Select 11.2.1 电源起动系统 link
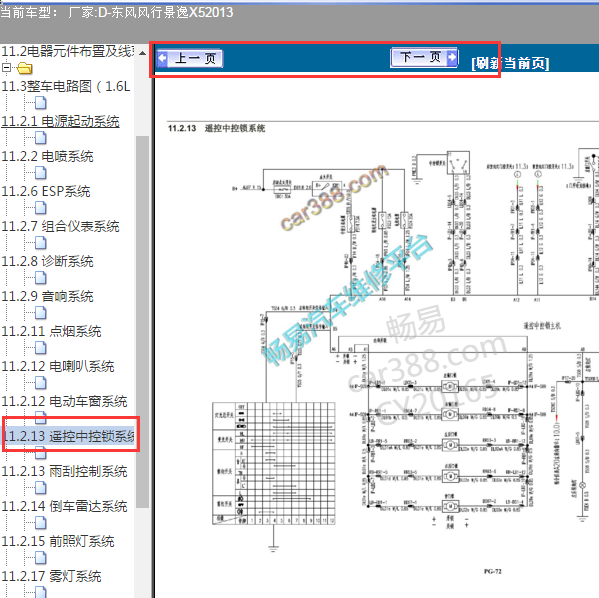Screen dimensions: 599x598 tap(60, 122)
